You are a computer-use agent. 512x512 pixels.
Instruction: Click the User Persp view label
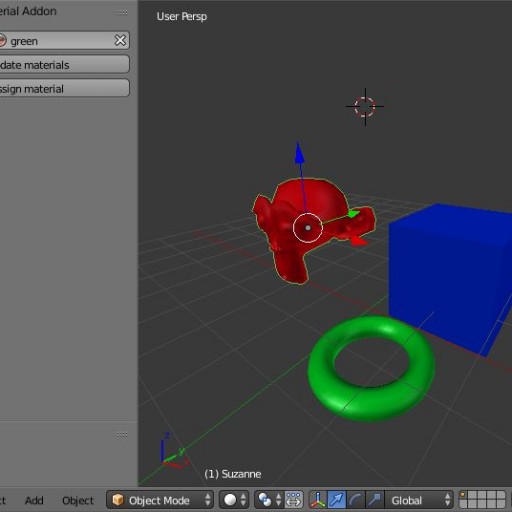182,16
